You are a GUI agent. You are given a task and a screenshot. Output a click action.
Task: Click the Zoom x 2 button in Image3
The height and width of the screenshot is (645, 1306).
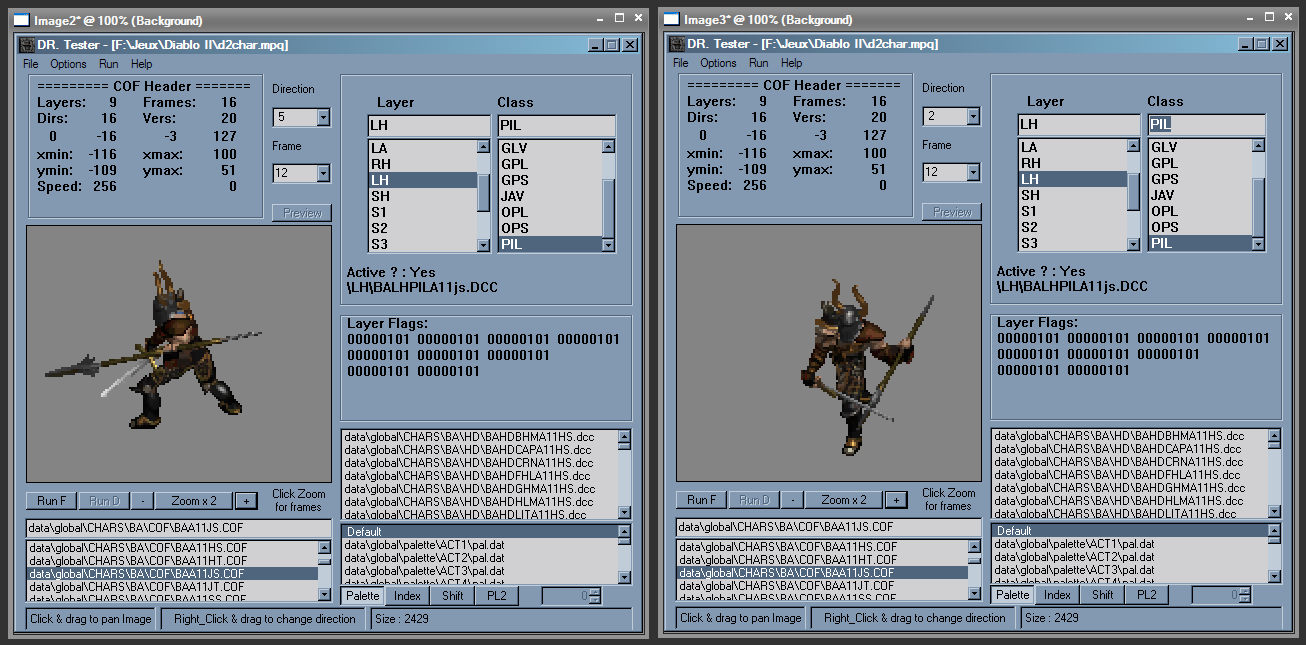click(844, 500)
